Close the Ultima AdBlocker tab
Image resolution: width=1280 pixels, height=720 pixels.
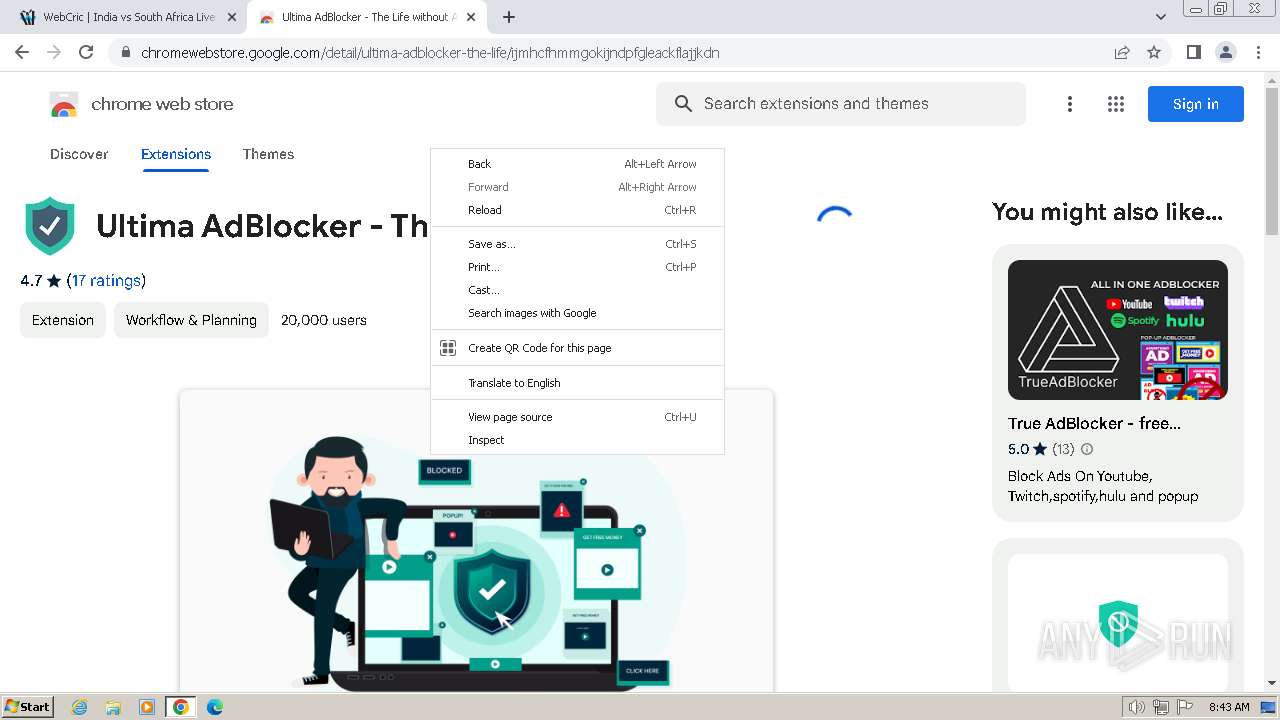471,17
